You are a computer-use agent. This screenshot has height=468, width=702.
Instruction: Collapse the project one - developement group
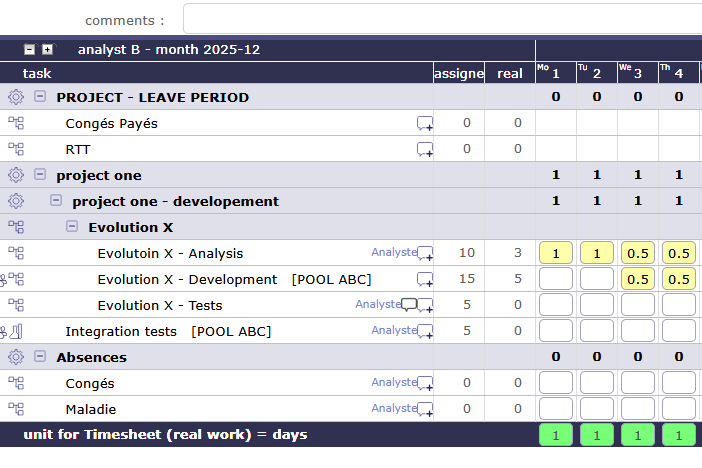pyautogui.click(x=56, y=201)
